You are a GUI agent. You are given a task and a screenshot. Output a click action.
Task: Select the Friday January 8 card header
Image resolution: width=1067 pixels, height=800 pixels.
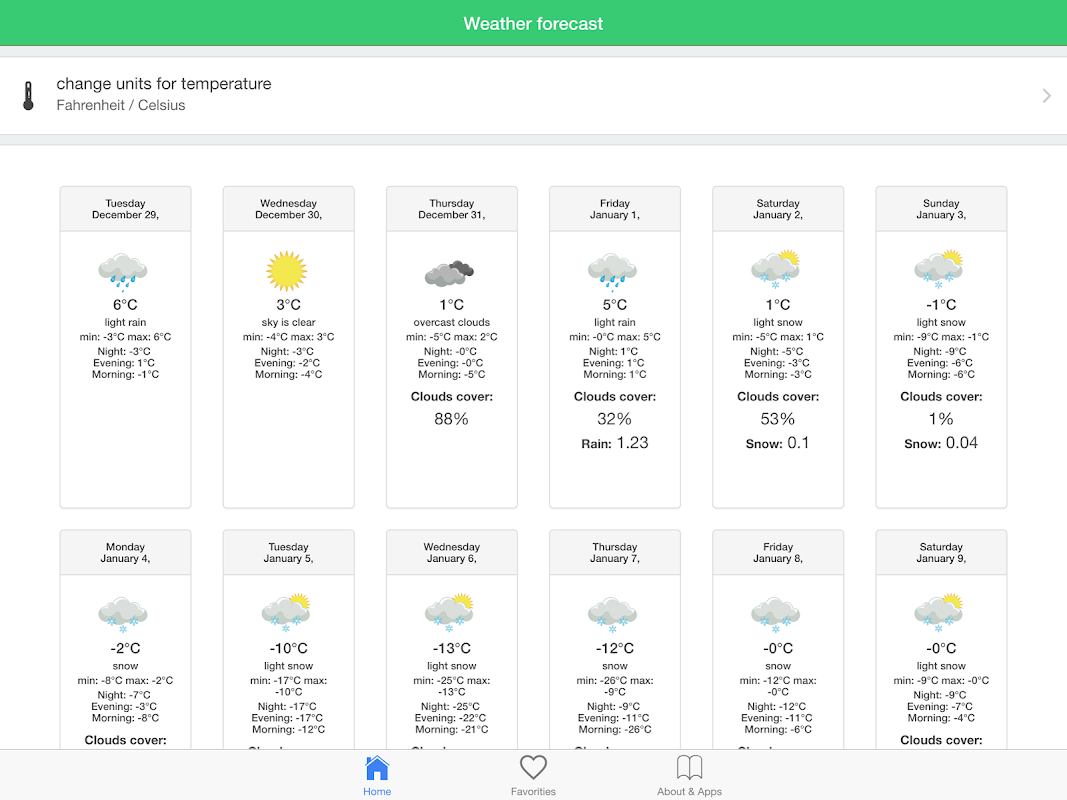click(x=778, y=552)
